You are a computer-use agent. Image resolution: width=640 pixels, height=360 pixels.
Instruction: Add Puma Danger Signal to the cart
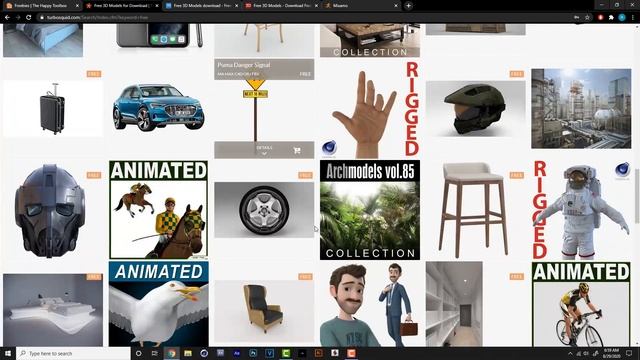tap(297, 151)
